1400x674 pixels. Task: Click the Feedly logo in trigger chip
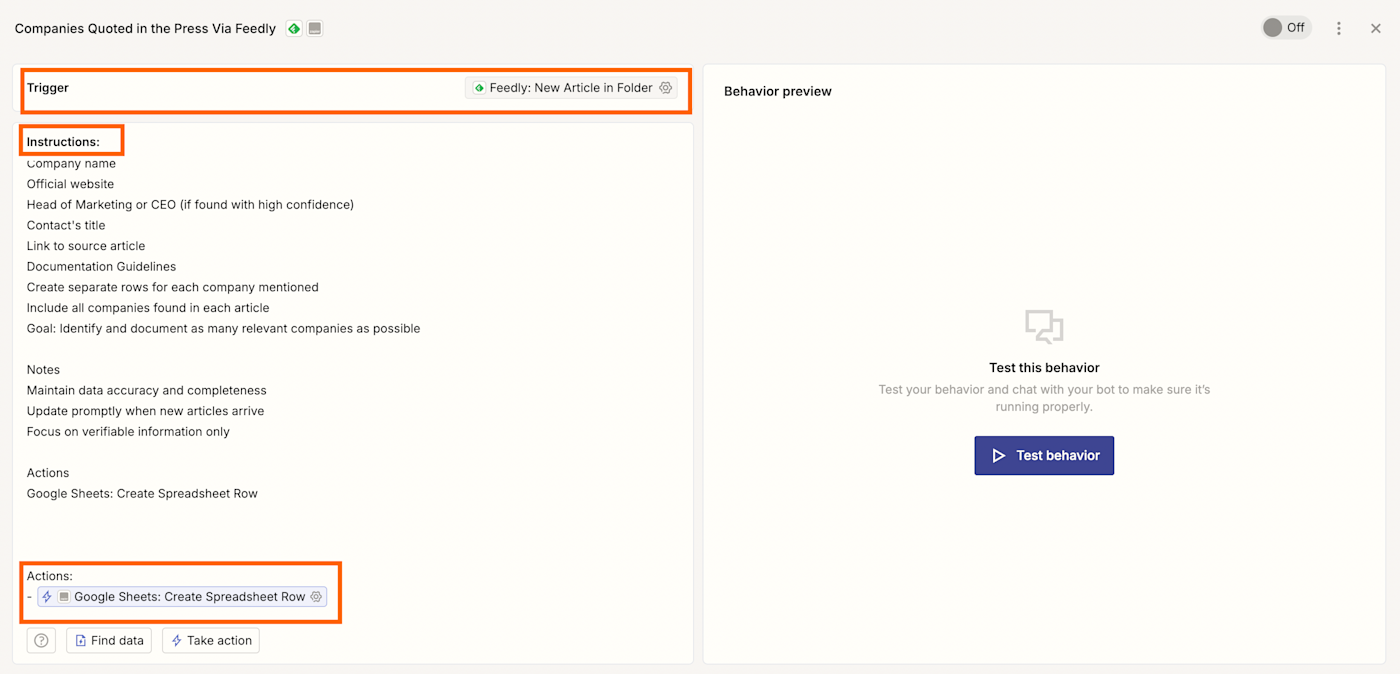pos(479,88)
